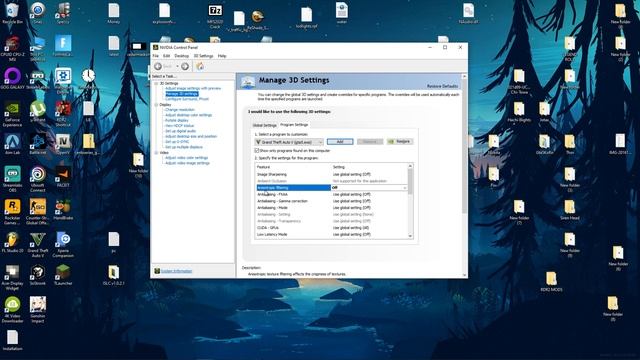
Task: Open Adjust video color settings
Action: coord(187,158)
